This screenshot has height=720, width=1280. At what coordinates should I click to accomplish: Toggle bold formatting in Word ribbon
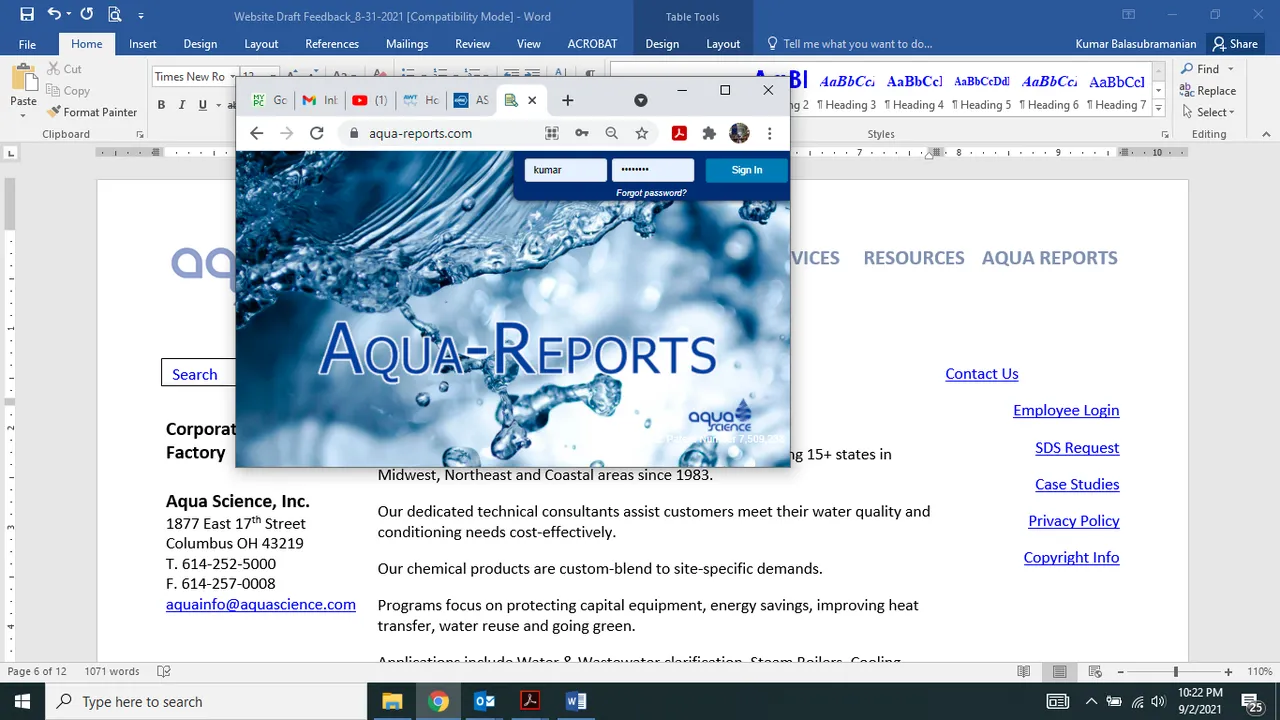point(161,105)
